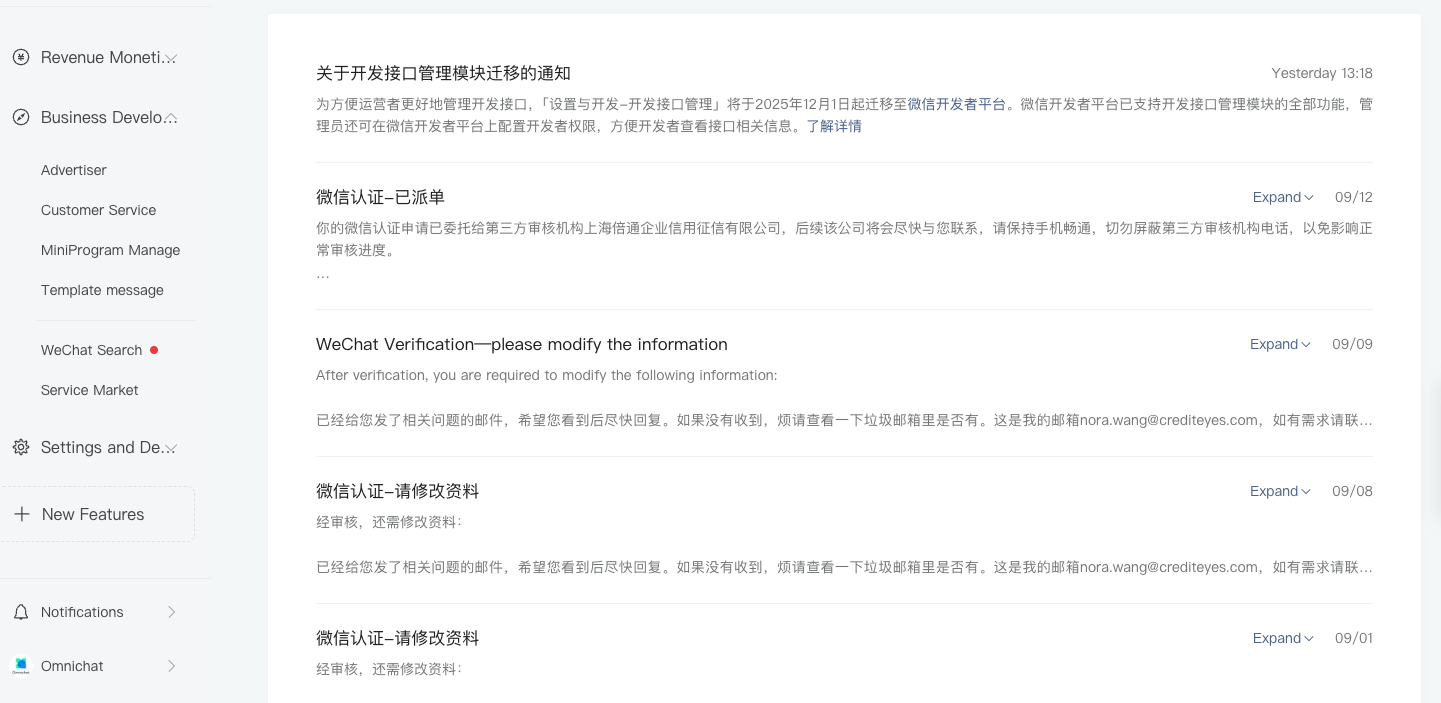Click the red dot beside WeChat Search
This screenshot has height=703, width=1441.
tap(154, 350)
